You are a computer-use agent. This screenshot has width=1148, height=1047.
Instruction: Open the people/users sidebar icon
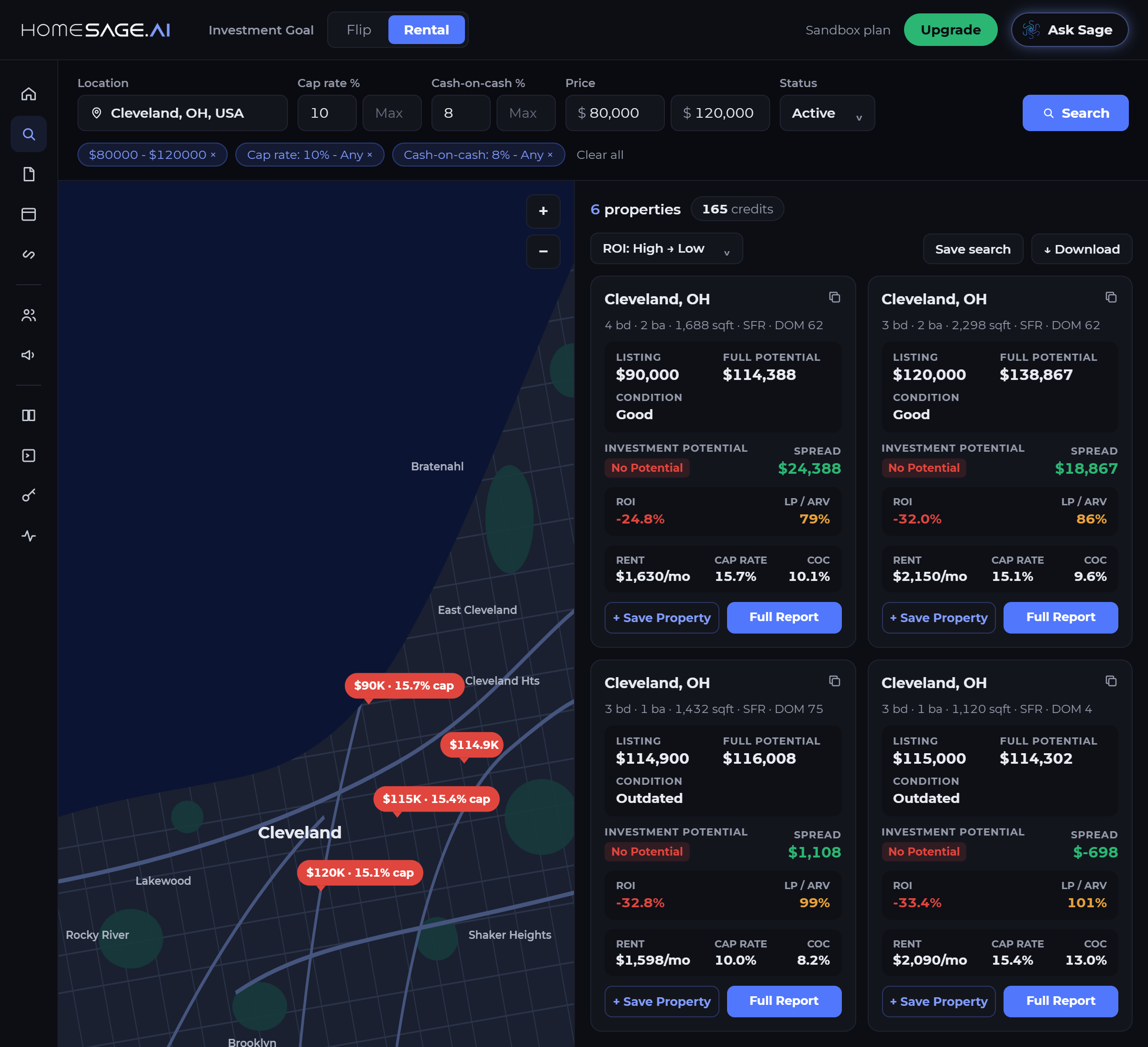[29, 315]
